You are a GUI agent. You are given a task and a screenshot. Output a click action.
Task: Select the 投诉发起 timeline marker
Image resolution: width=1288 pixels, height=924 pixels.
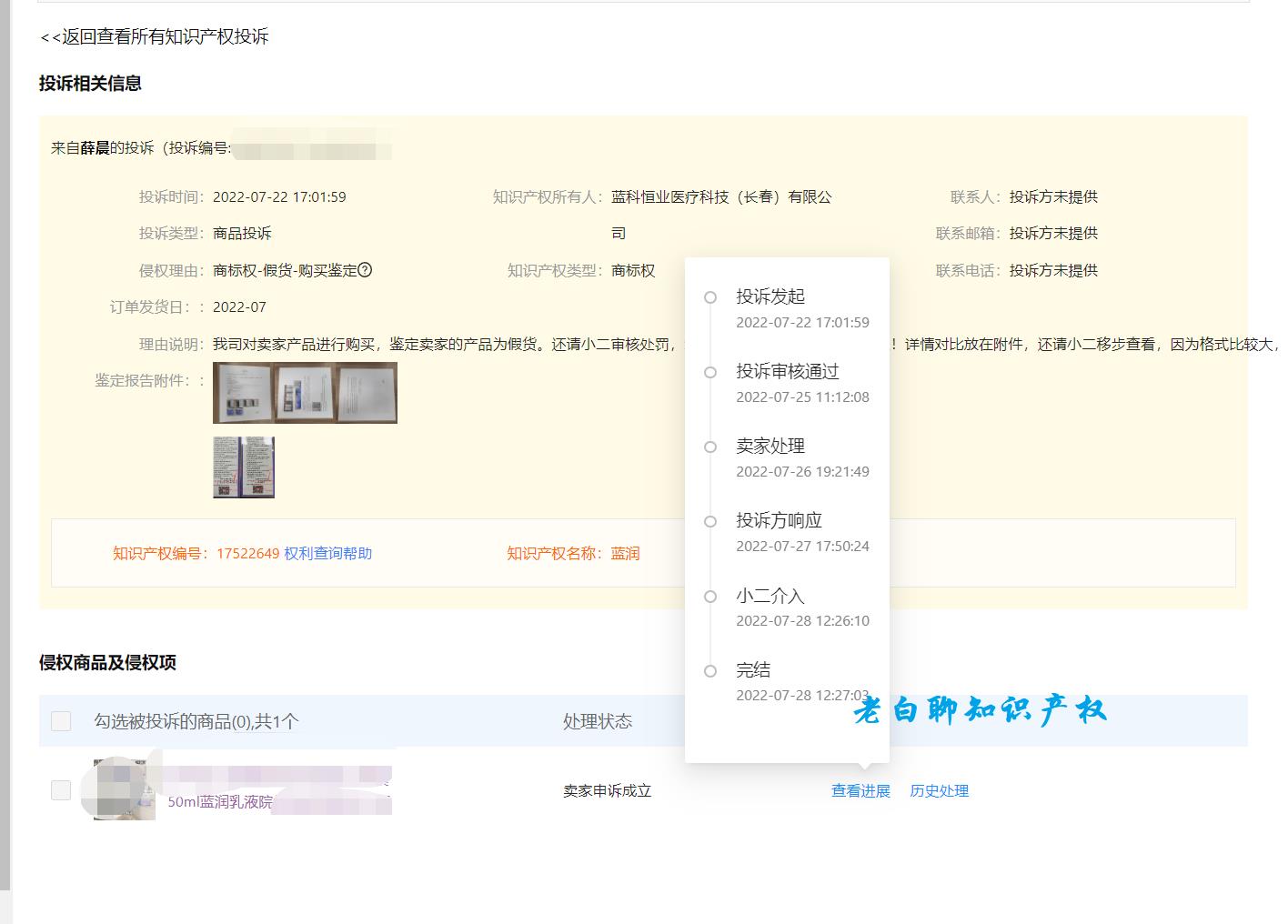pyautogui.click(x=710, y=297)
